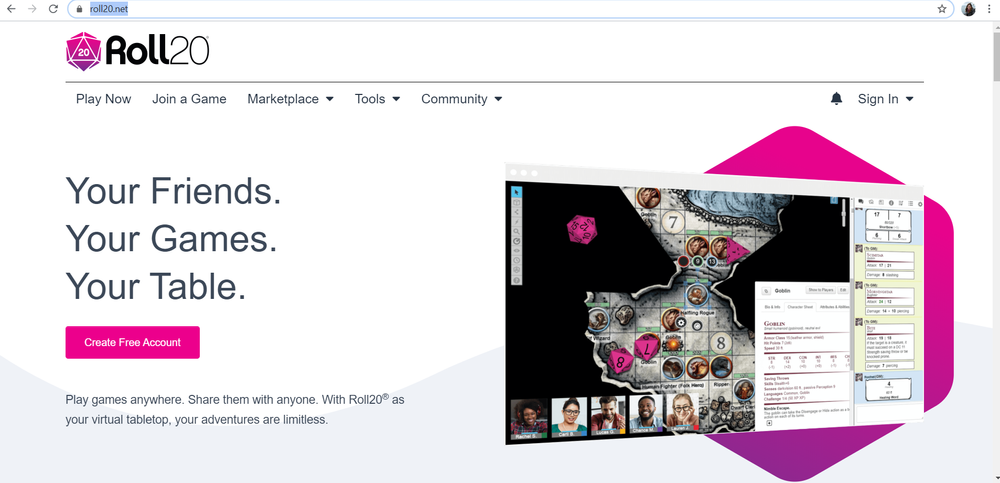Viewport: 1000px width, 483px height.
Task: Click the 'Play games anywhere' description text
Action: click(x=235, y=410)
